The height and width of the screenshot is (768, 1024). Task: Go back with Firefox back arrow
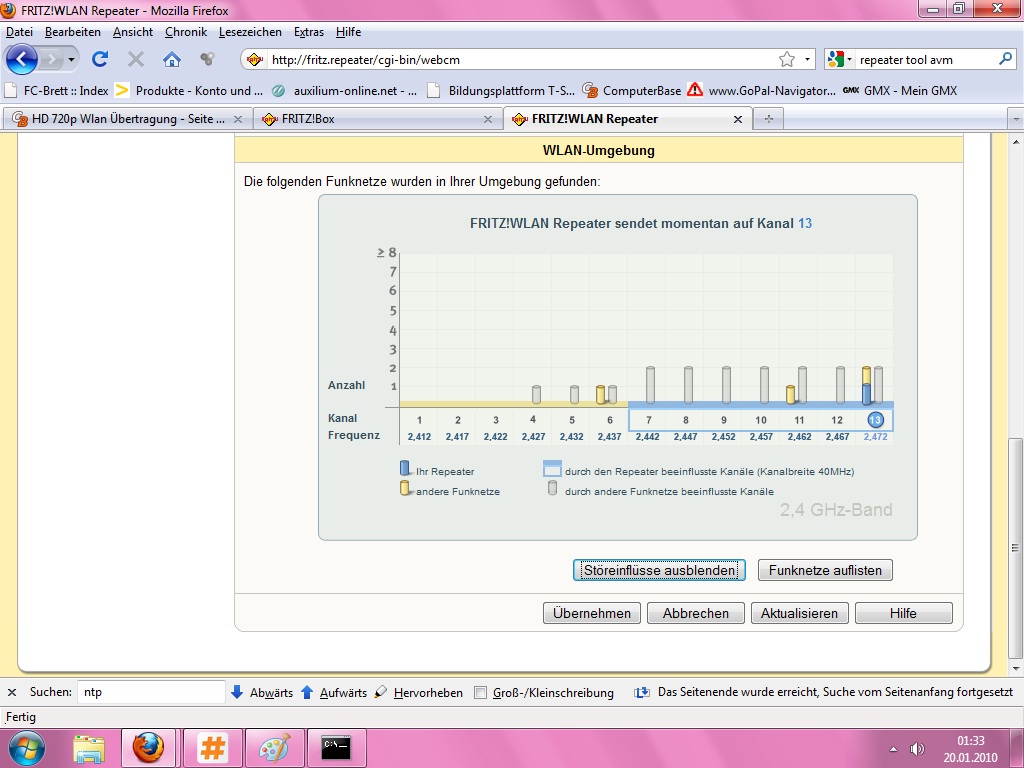pyautogui.click(x=22, y=59)
